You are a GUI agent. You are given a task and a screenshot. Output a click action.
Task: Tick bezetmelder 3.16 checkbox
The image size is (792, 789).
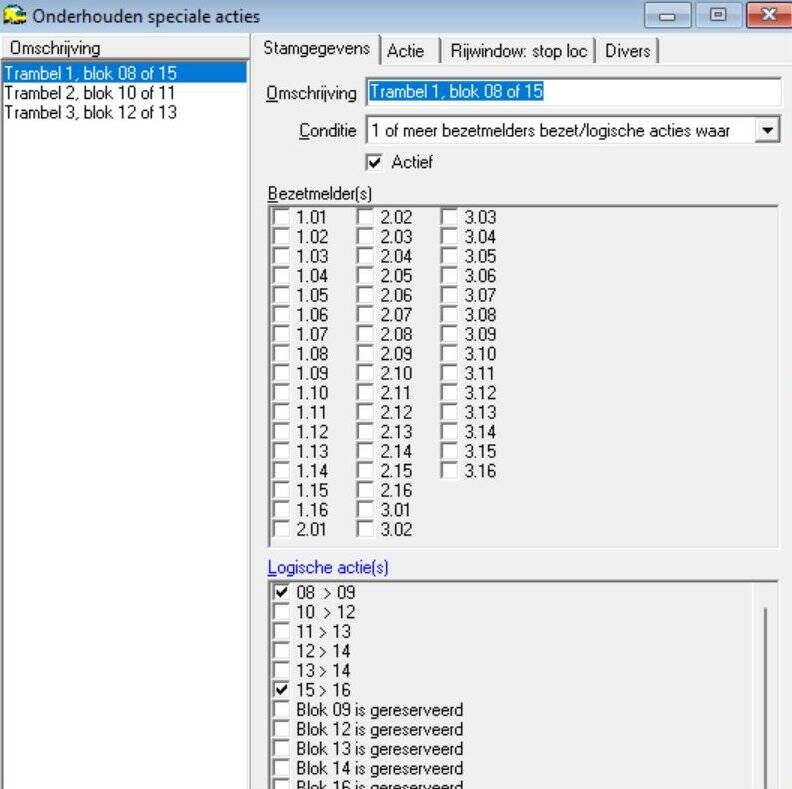(449, 471)
